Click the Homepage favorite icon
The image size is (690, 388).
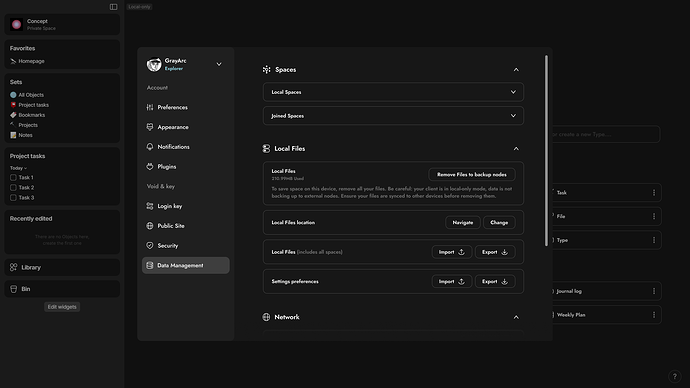pyautogui.click(x=13, y=61)
